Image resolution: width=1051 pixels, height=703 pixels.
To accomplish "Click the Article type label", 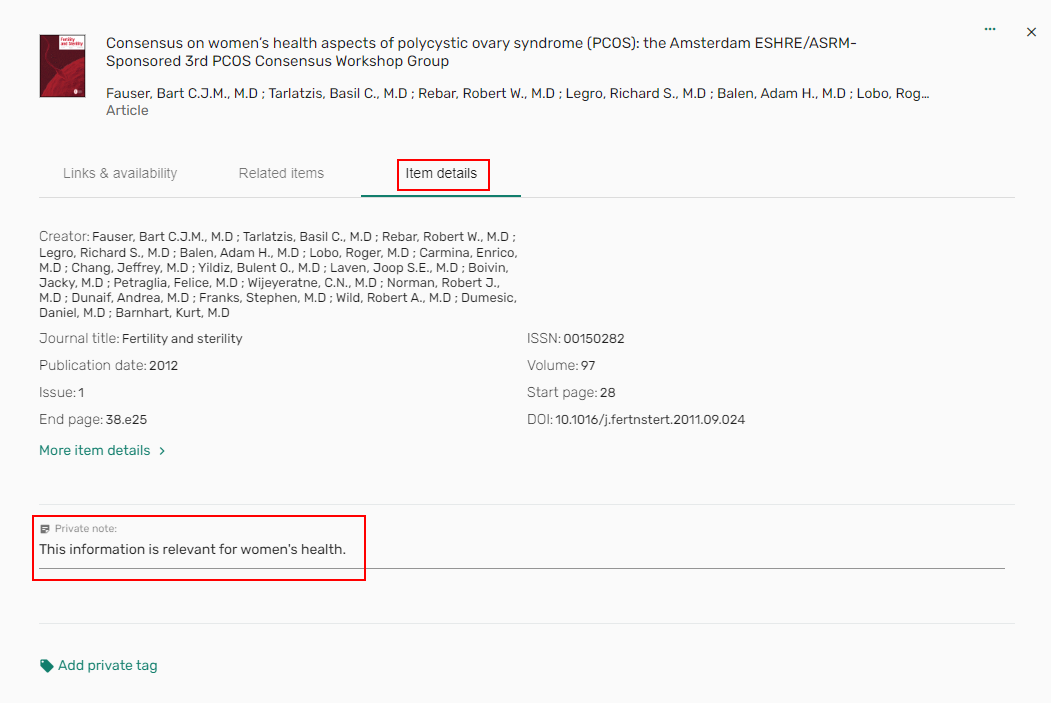I will [127, 111].
